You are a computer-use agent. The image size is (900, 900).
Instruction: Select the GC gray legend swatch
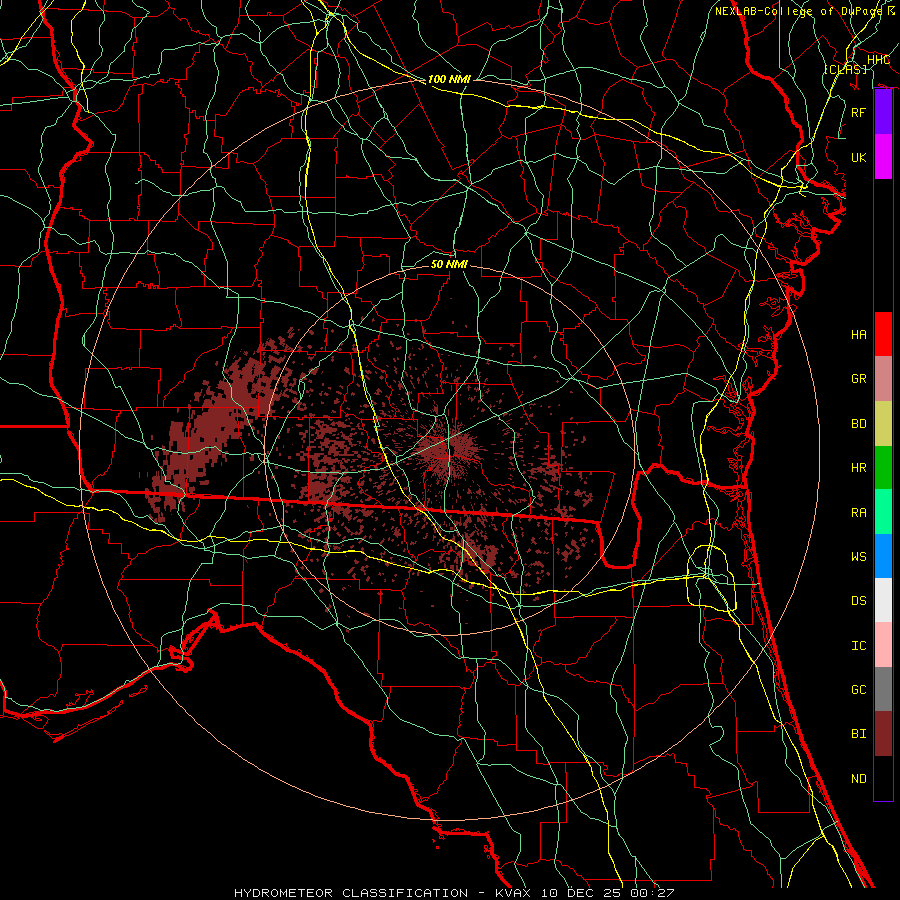pos(883,689)
